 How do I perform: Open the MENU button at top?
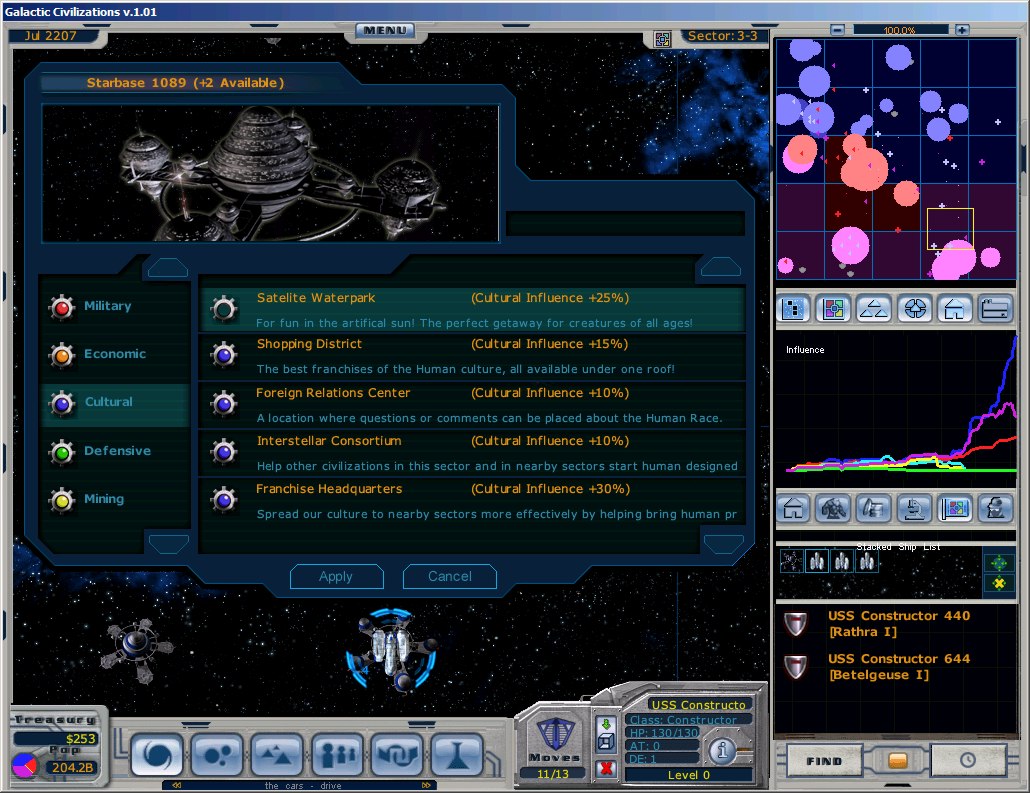[x=385, y=30]
